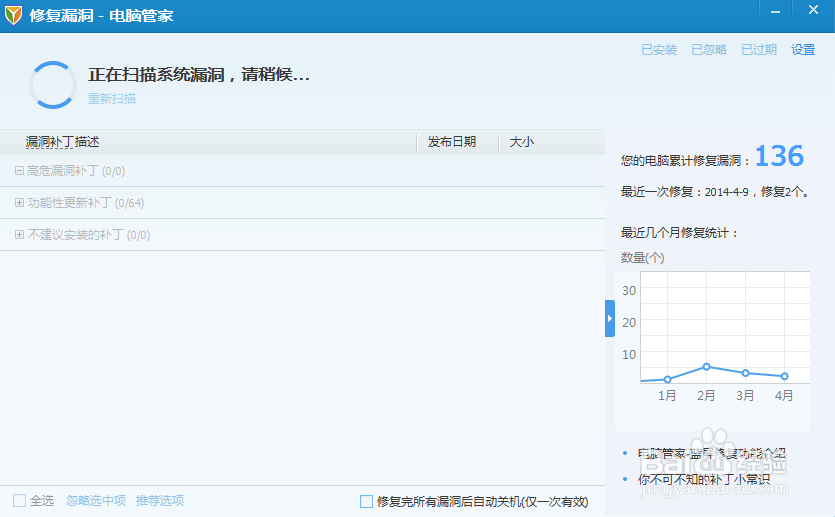The width and height of the screenshot is (835, 517).
Task: Open 设置 settings link
Action: point(803,50)
